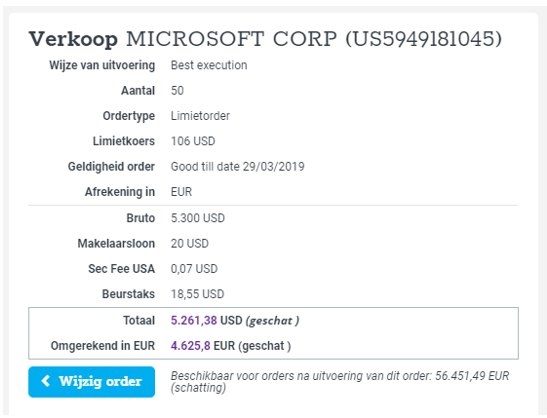The height and width of the screenshot is (418, 547).
Task: Click the Sec Fee USA 0,07 USD value
Action: (x=194, y=269)
